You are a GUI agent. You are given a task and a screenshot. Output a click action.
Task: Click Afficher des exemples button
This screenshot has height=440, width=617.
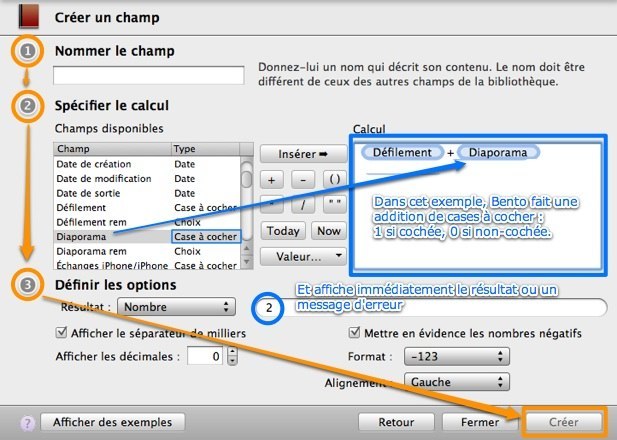(x=113, y=422)
